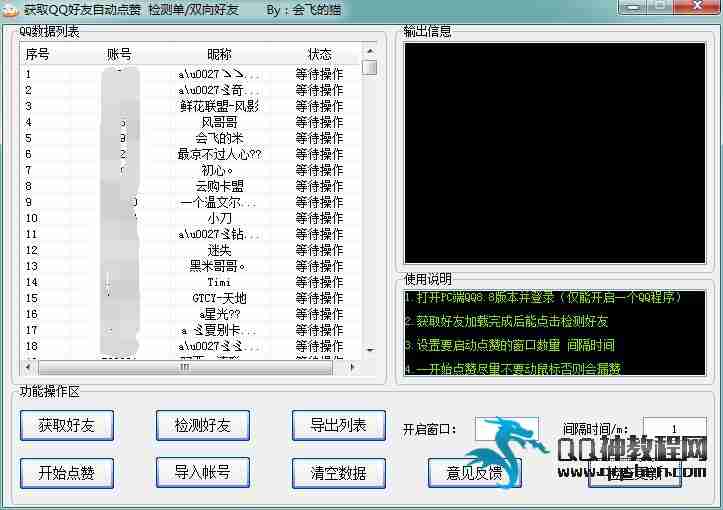Start liking with the 开始点赞 button
This screenshot has height=510, width=723.
click(67, 473)
